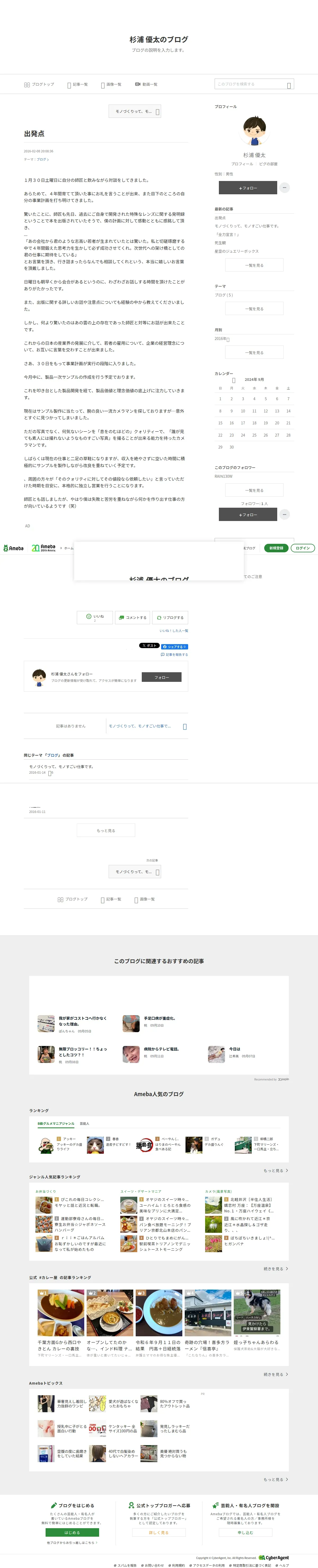Click 記事を報告する link
318x1568 pixels.
pos(175,654)
